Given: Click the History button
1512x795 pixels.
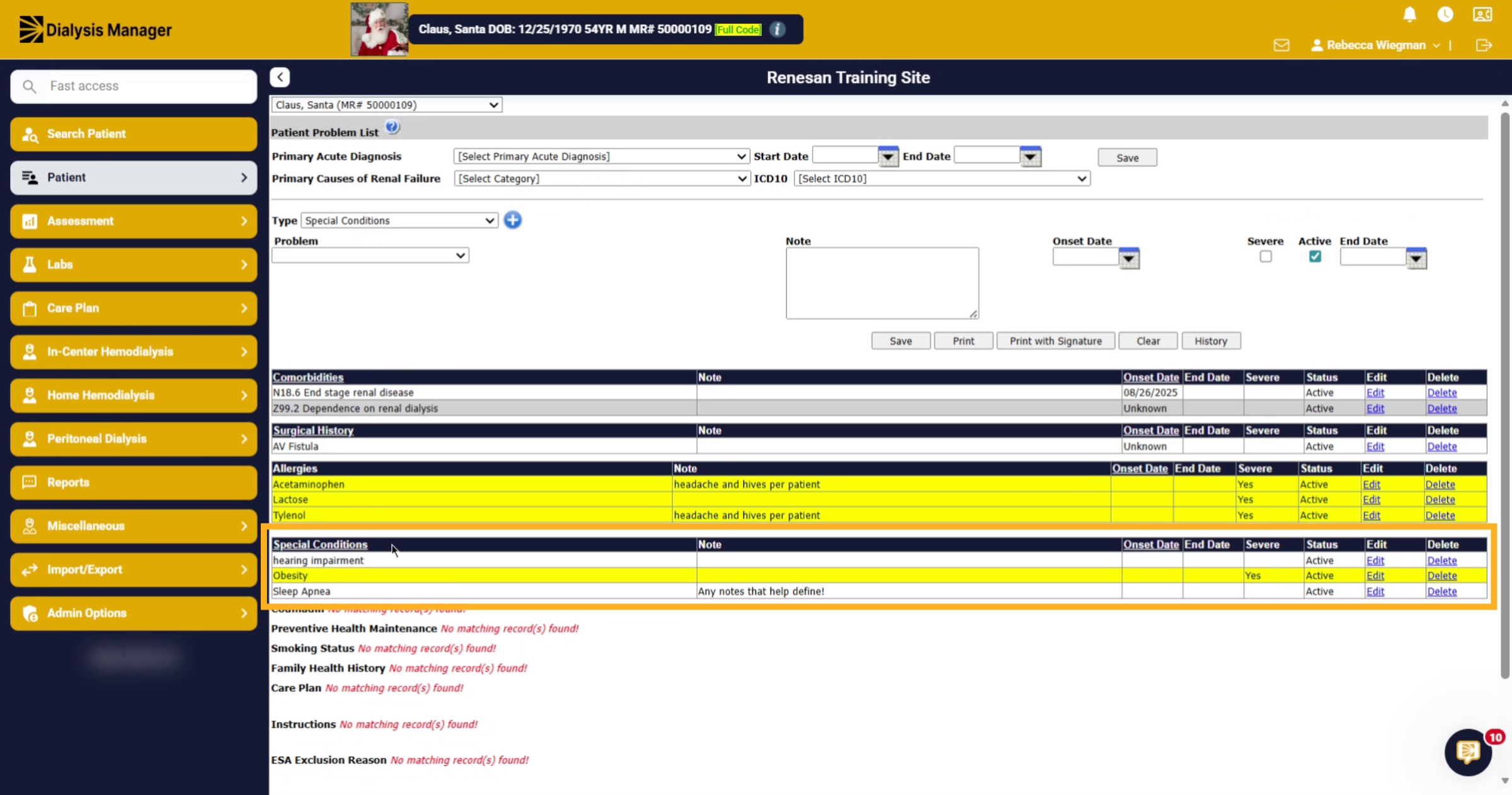Looking at the screenshot, I should [1210, 341].
